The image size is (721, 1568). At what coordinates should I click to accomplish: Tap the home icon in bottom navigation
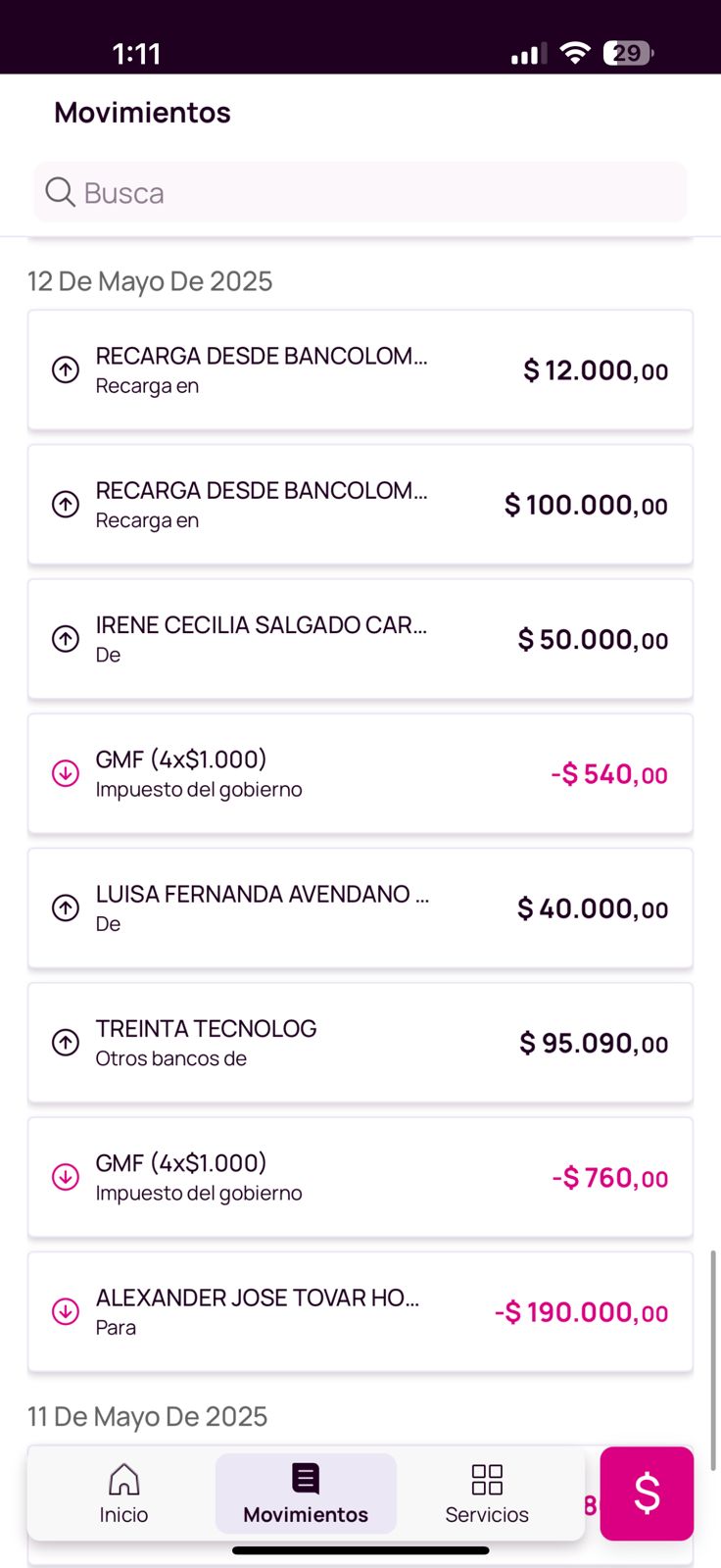123,1479
